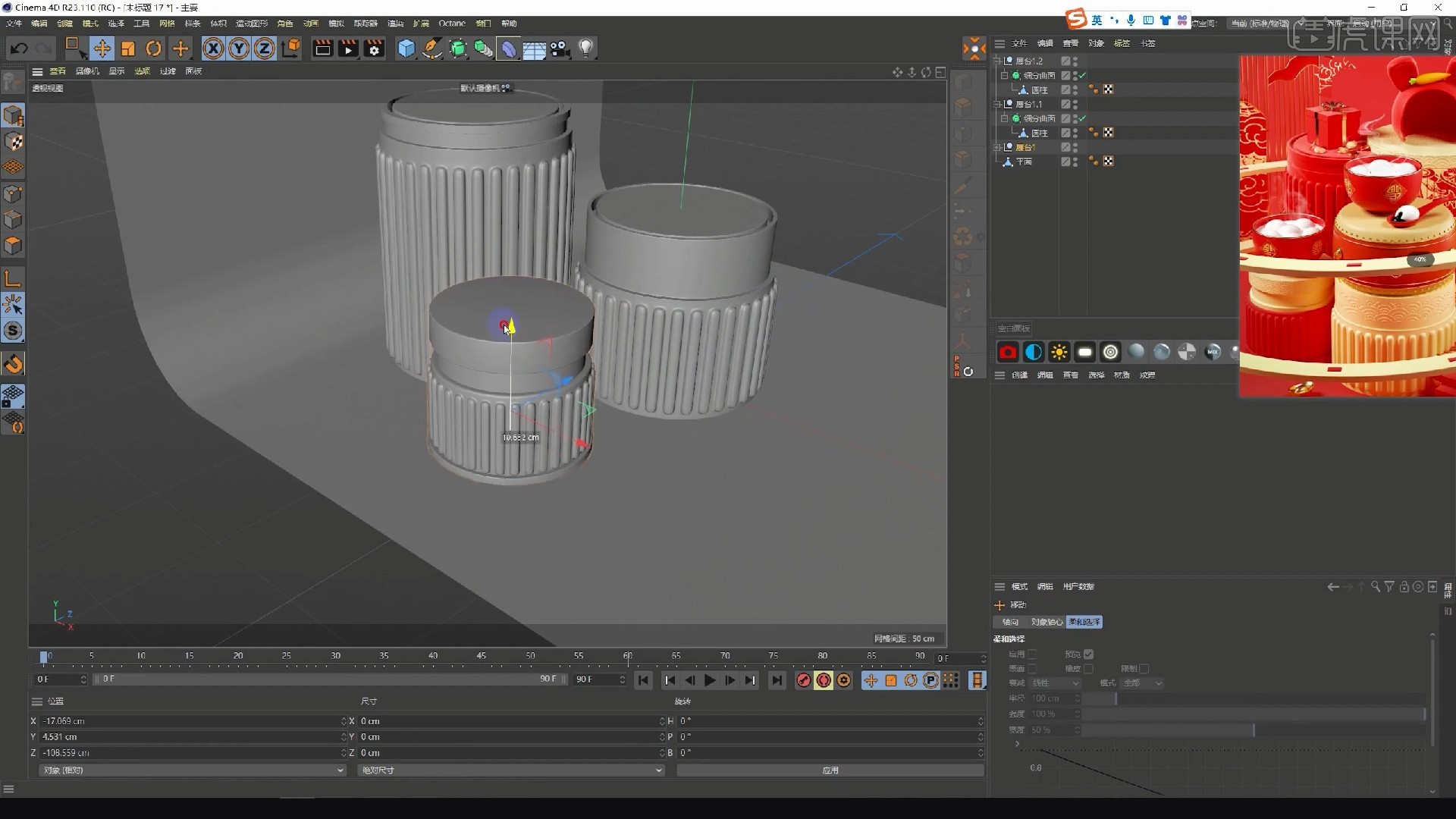This screenshot has height=819, width=1456.
Task: Select the live selection tool icon
Action: (x=75, y=49)
